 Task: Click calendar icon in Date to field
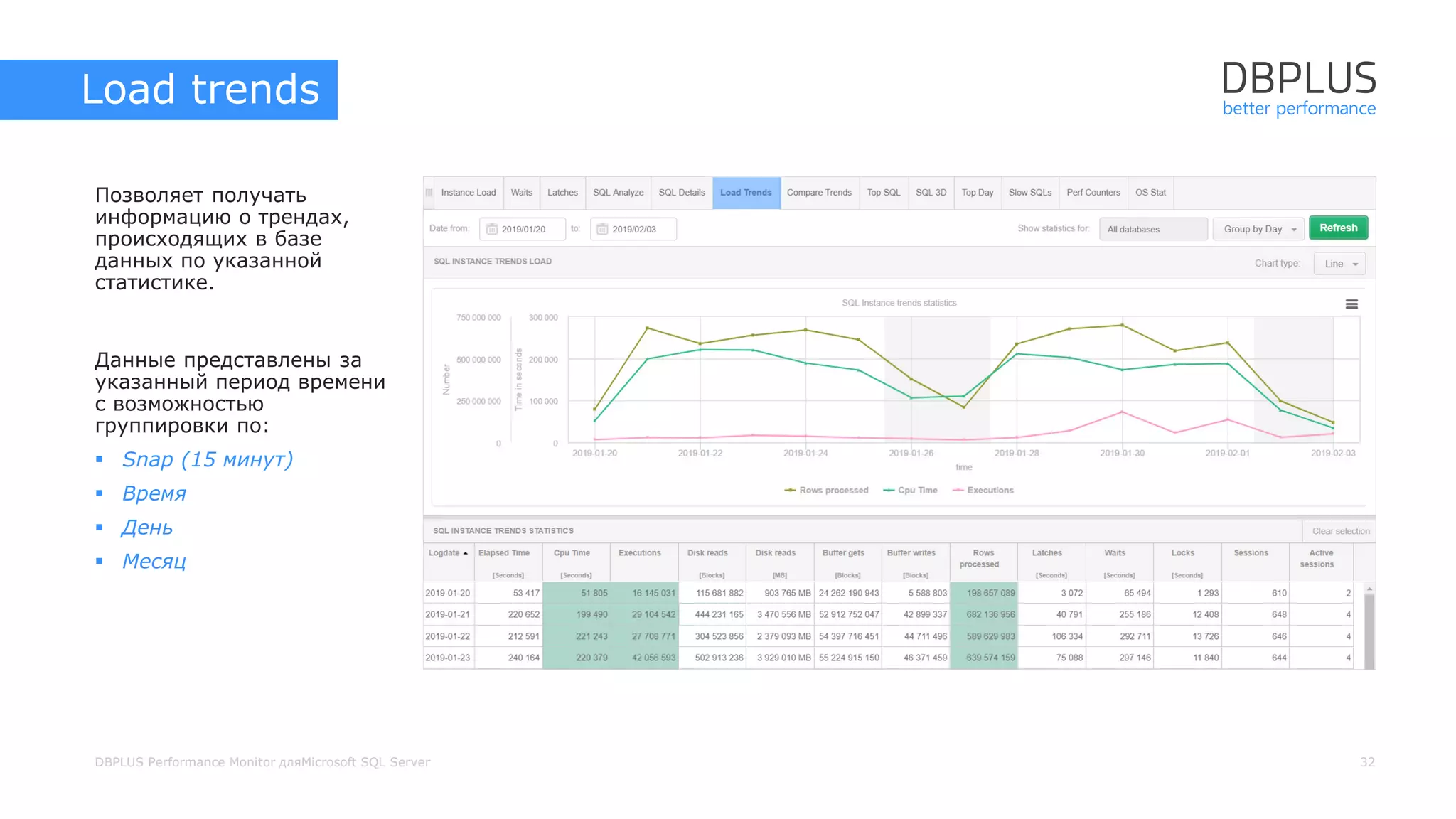click(602, 229)
